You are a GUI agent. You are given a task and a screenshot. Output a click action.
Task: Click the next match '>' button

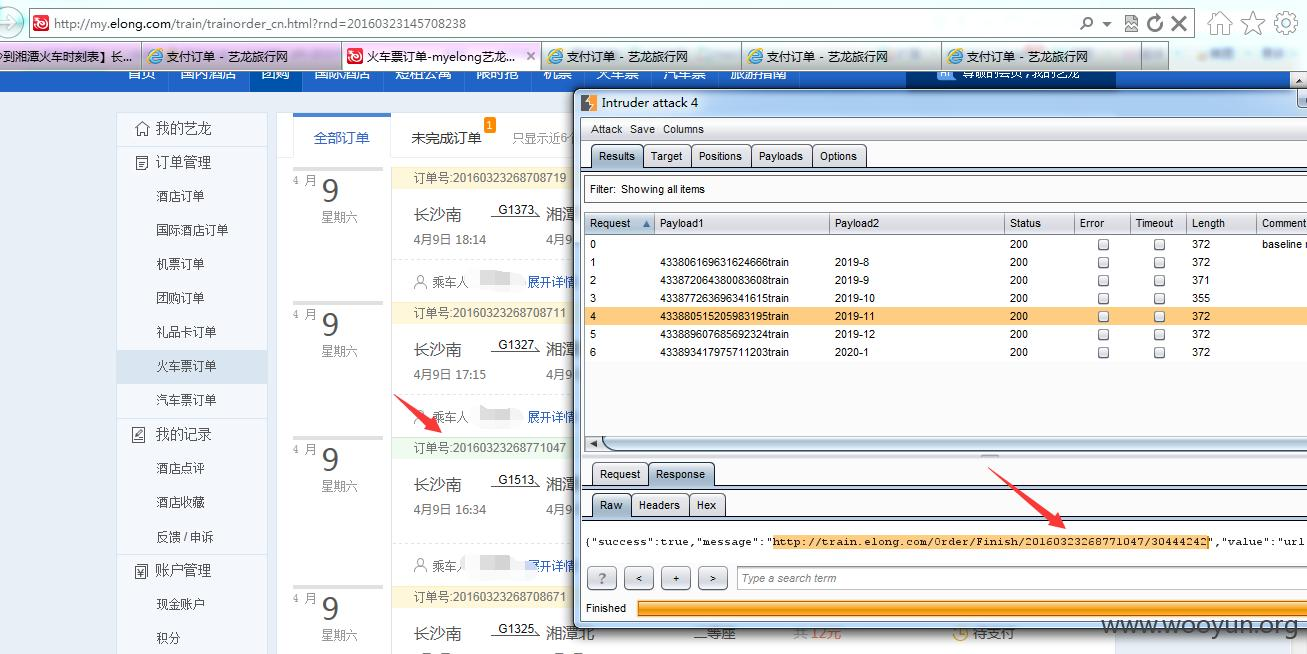(712, 578)
